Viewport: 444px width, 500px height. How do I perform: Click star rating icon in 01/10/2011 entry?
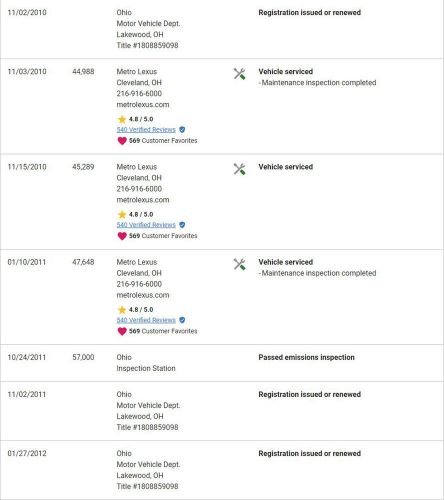click(x=122, y=310)
